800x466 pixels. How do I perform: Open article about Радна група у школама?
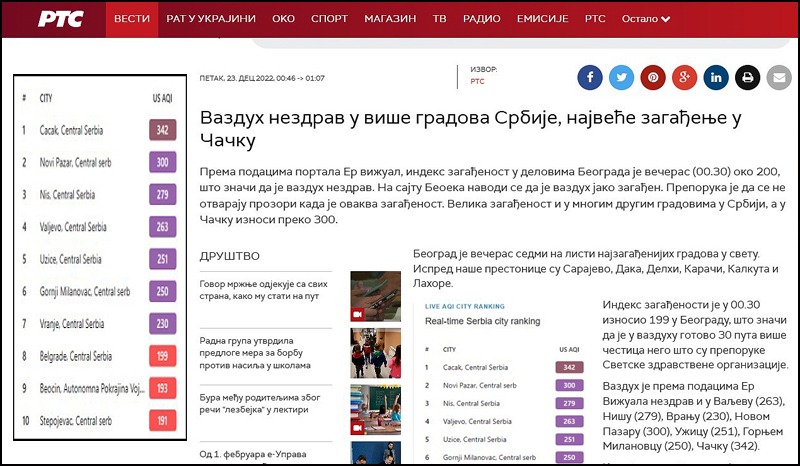pyautogui.click(x=255, y=353)
